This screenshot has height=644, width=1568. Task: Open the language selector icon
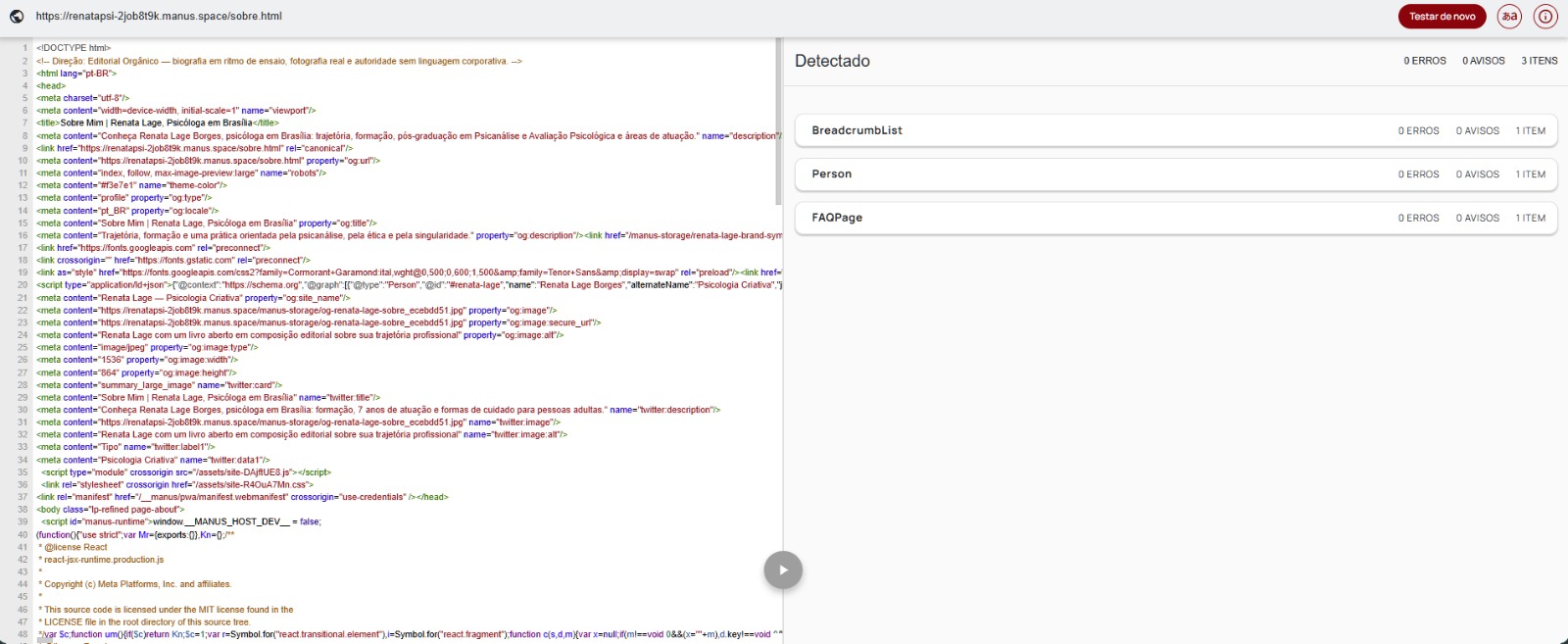[1510, 17]
